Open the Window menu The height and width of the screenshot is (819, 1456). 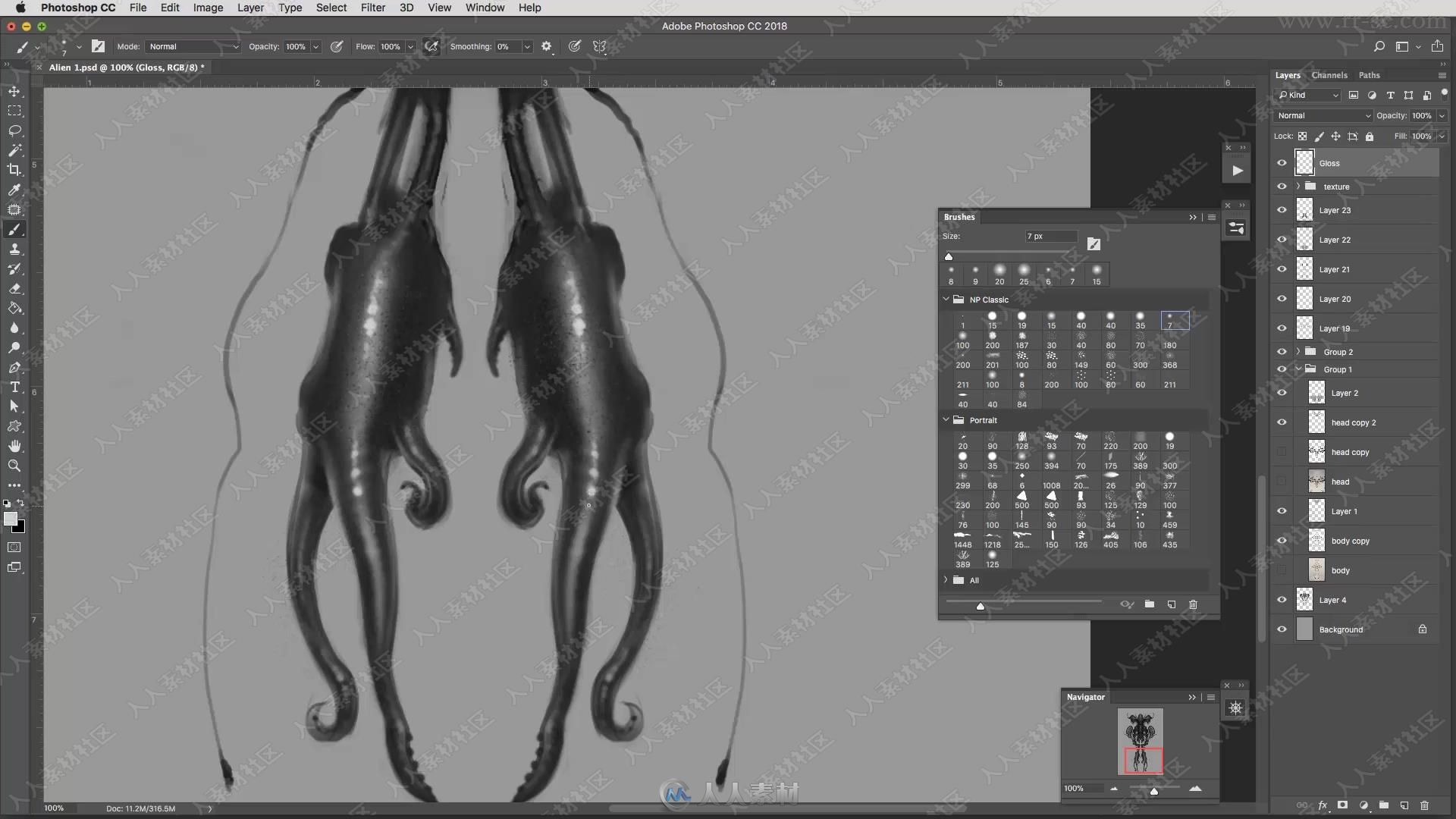tap(485, 8)
